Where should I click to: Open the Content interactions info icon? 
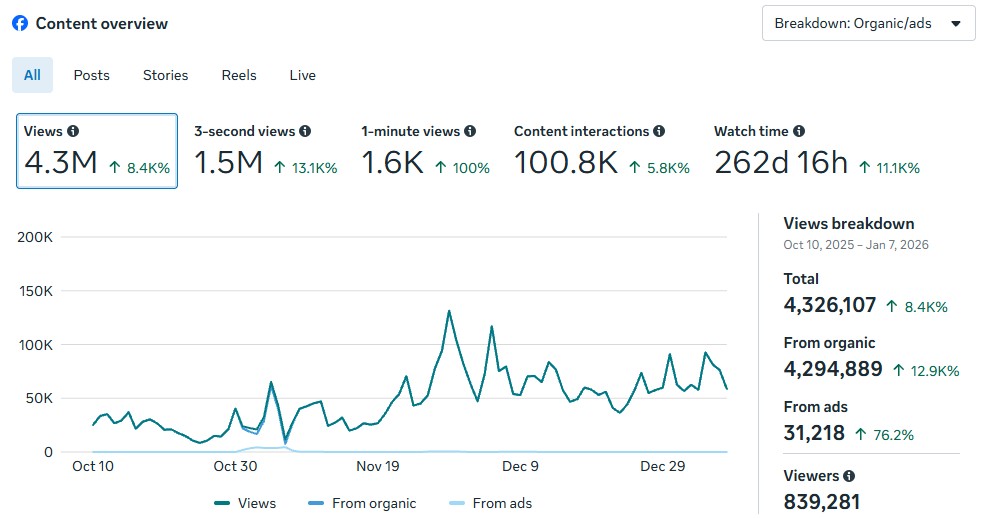coord(658,131)
